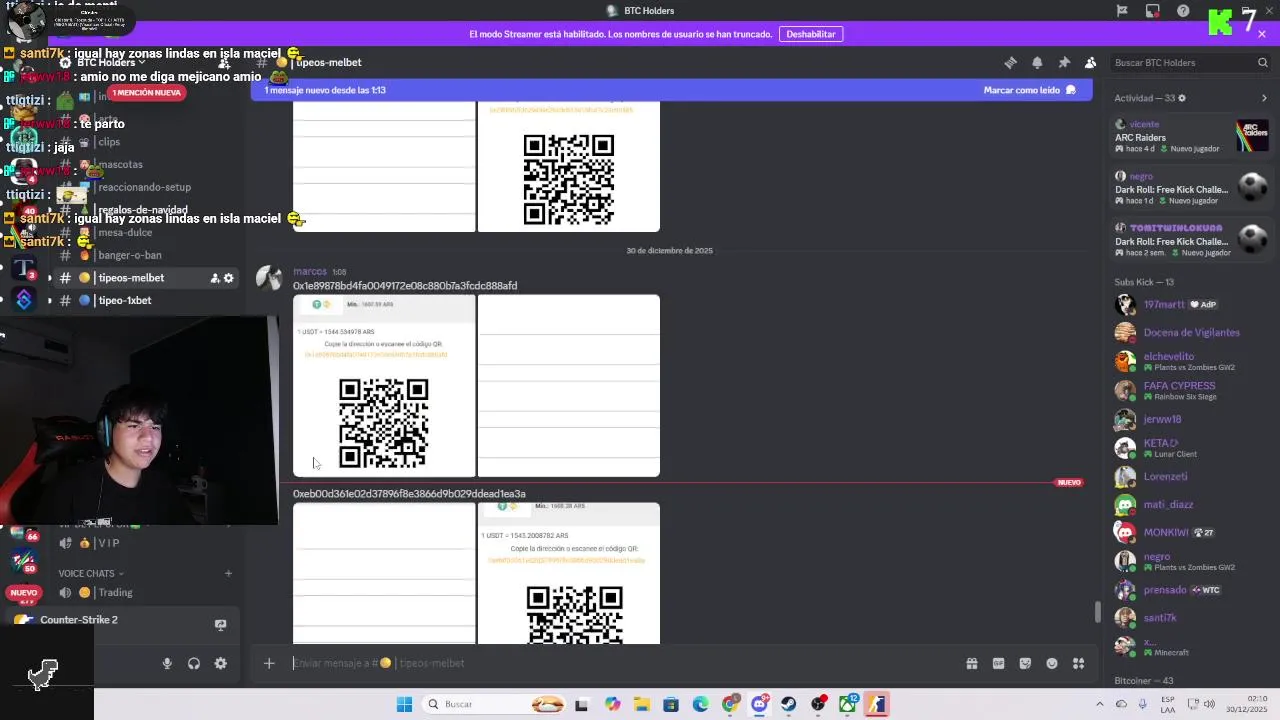The image size is (1280, 720).
Task: Open notification settings bell icon
Action: [x=1037, y=62]
